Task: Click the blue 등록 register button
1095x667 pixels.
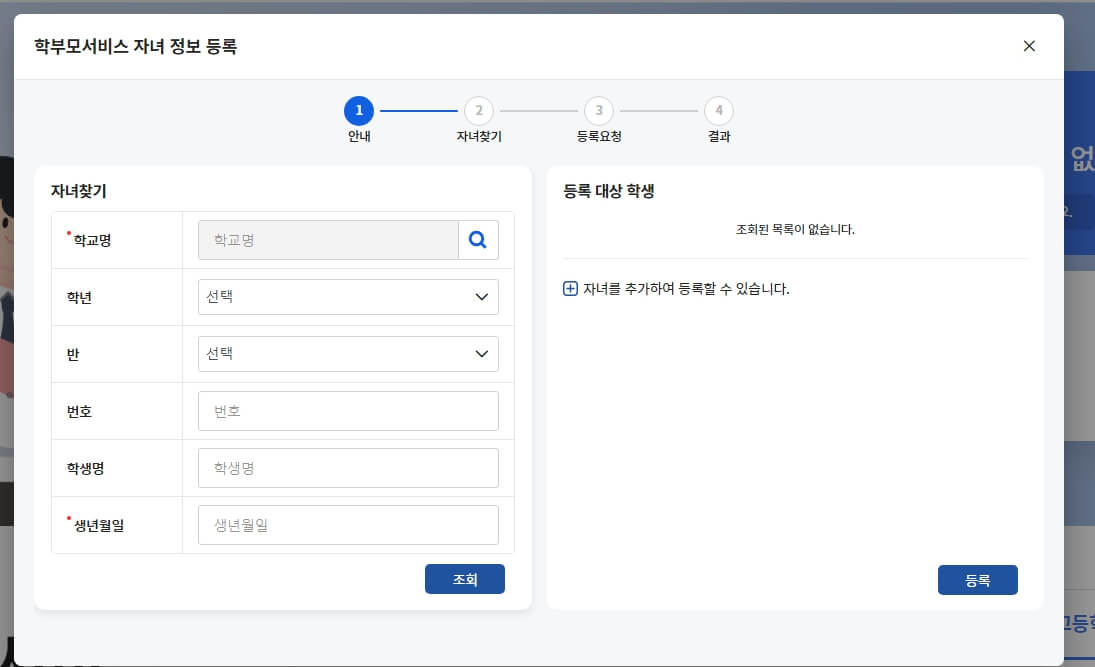Action: pos(978,579)
